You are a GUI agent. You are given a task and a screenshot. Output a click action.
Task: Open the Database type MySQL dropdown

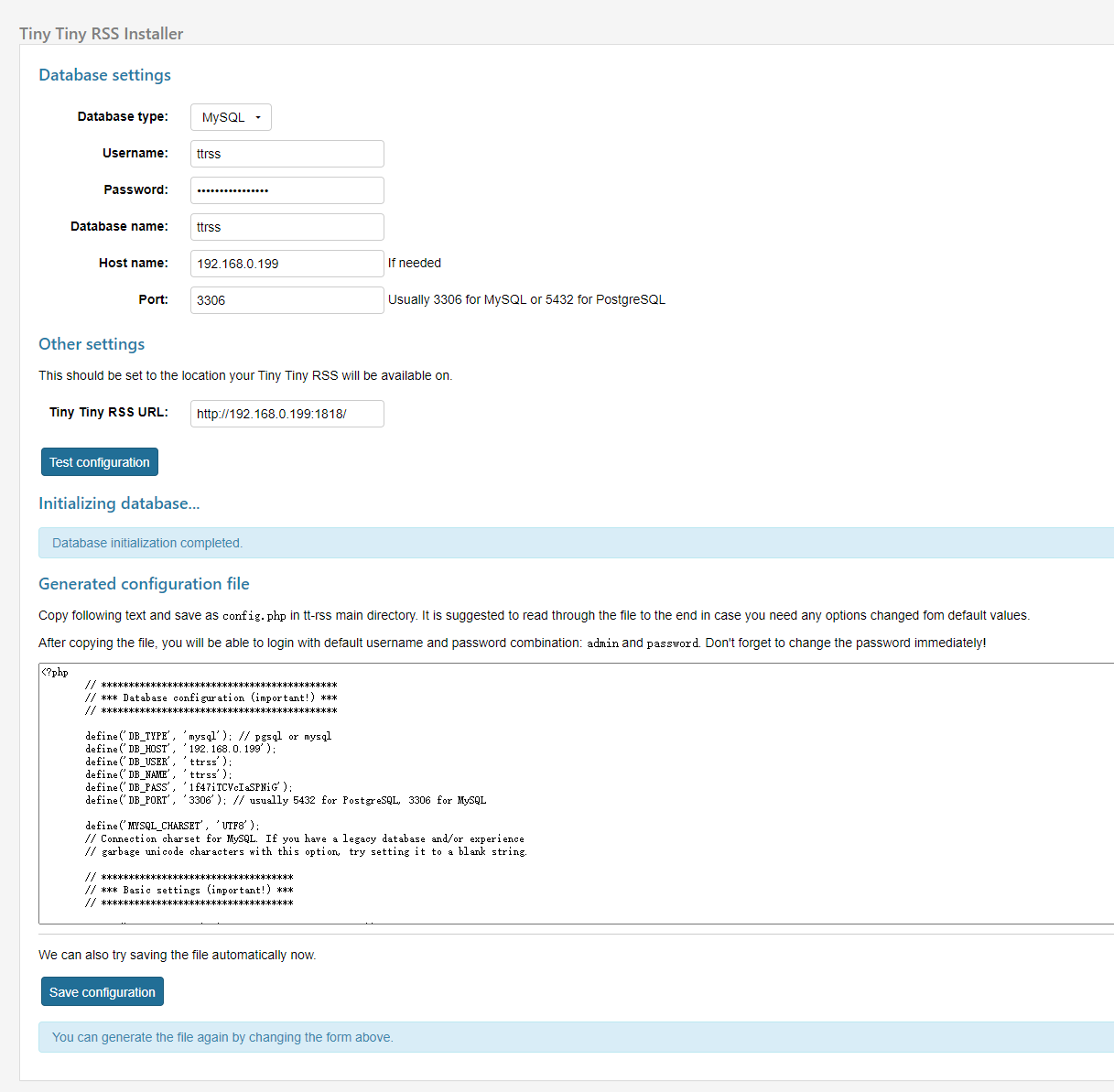[231, 117]
